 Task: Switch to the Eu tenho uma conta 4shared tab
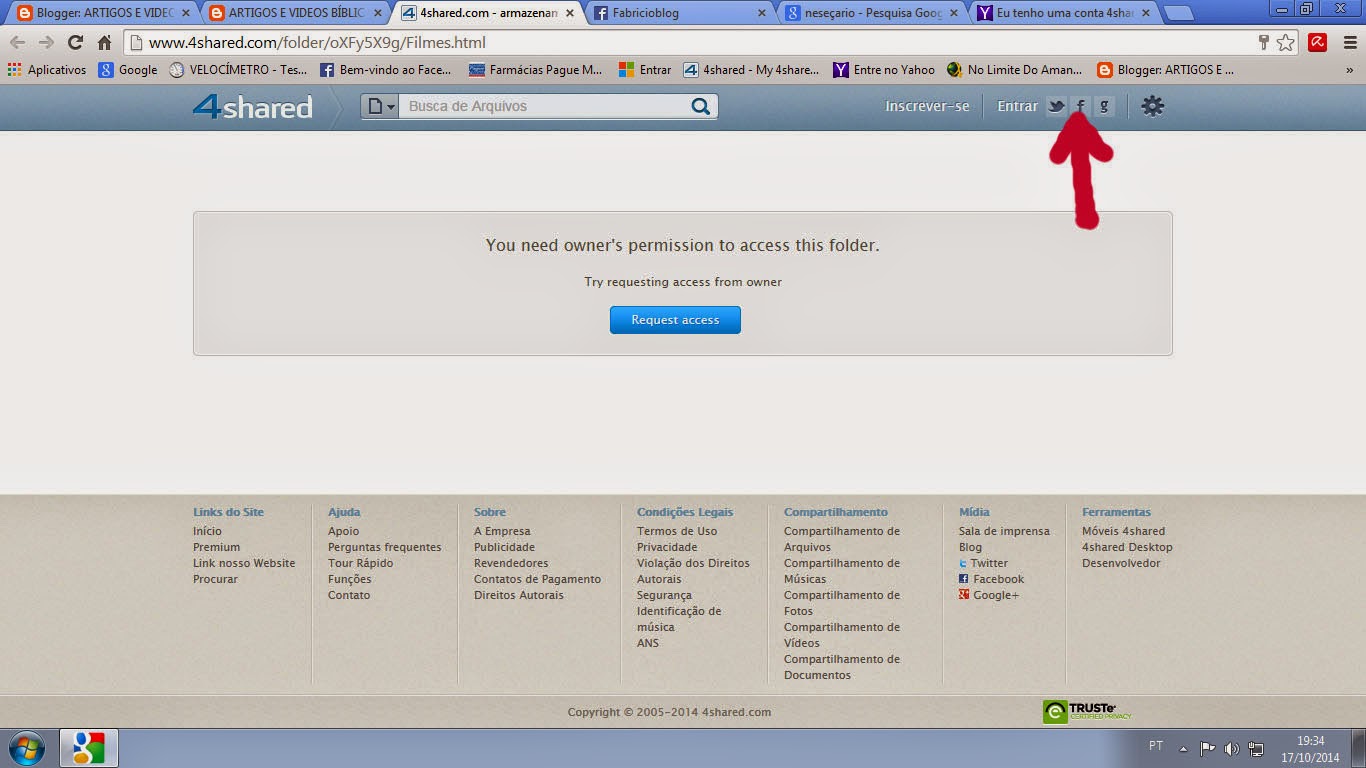(x=1064, y=13)
